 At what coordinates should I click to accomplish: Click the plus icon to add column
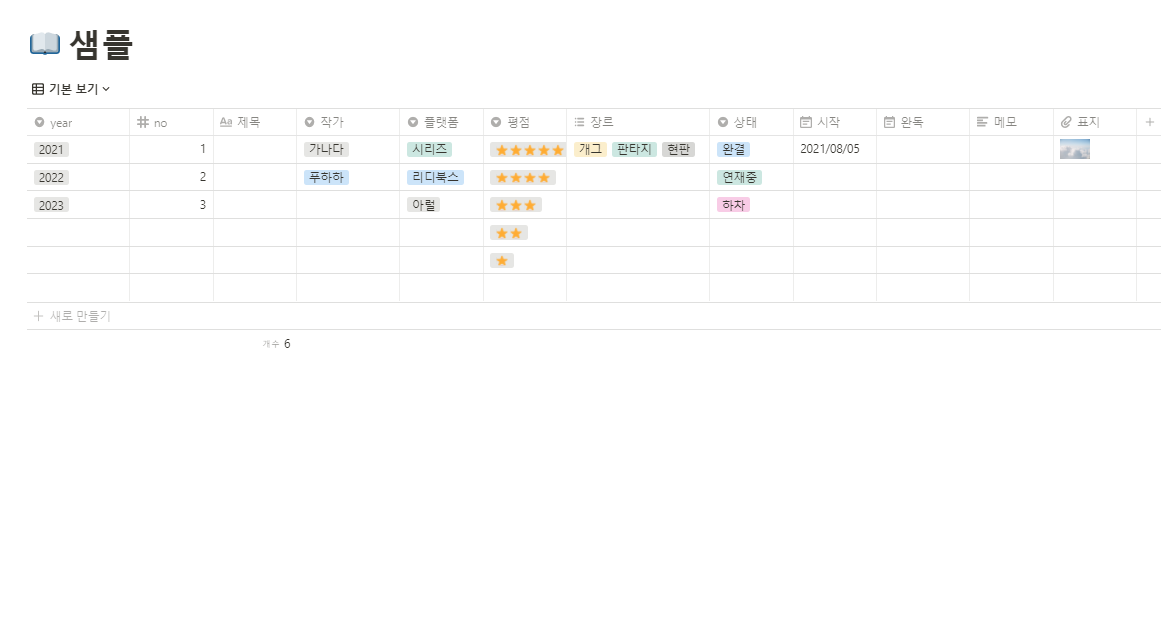tap(1148, 122)
